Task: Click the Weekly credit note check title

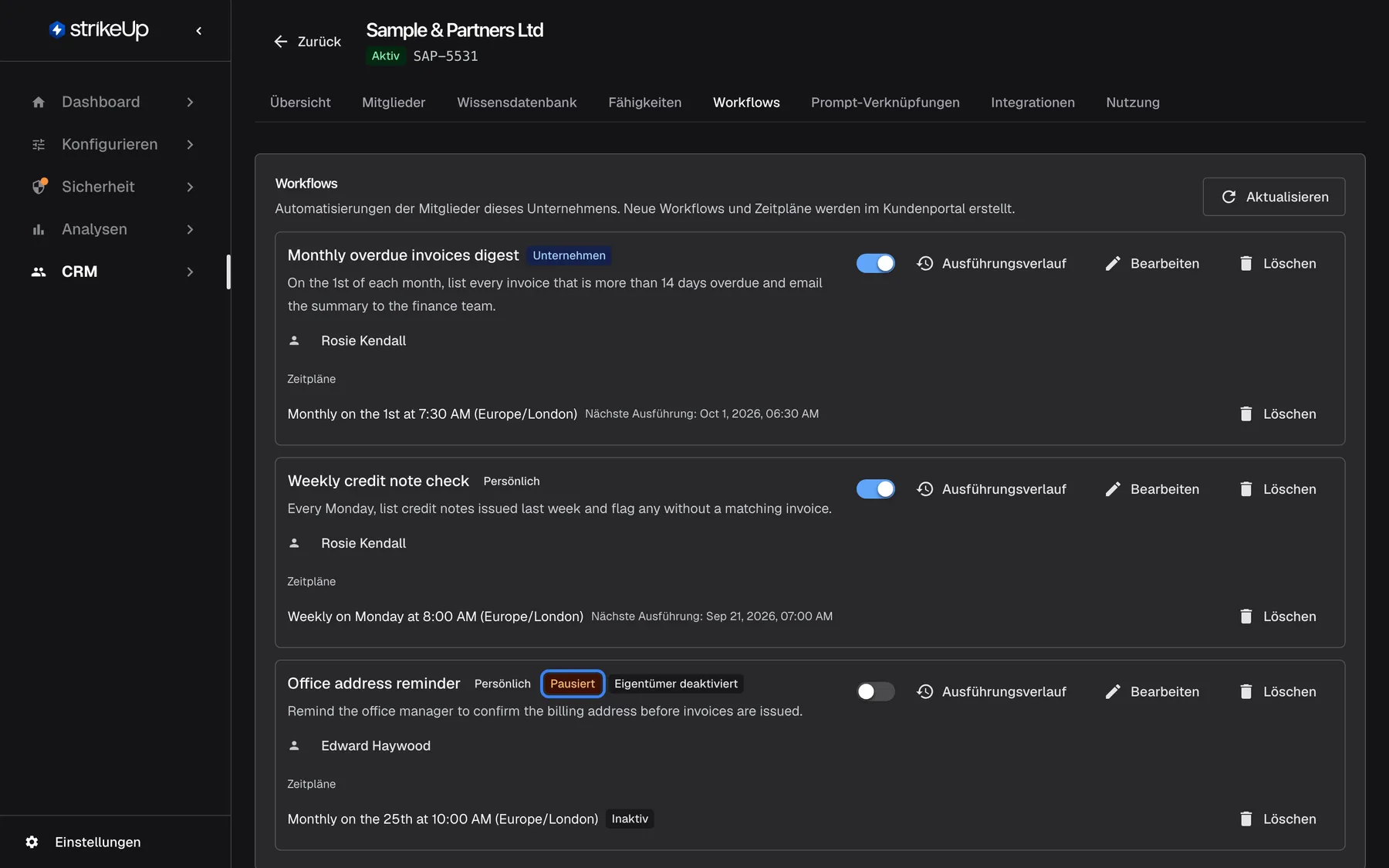Action: 378,481
